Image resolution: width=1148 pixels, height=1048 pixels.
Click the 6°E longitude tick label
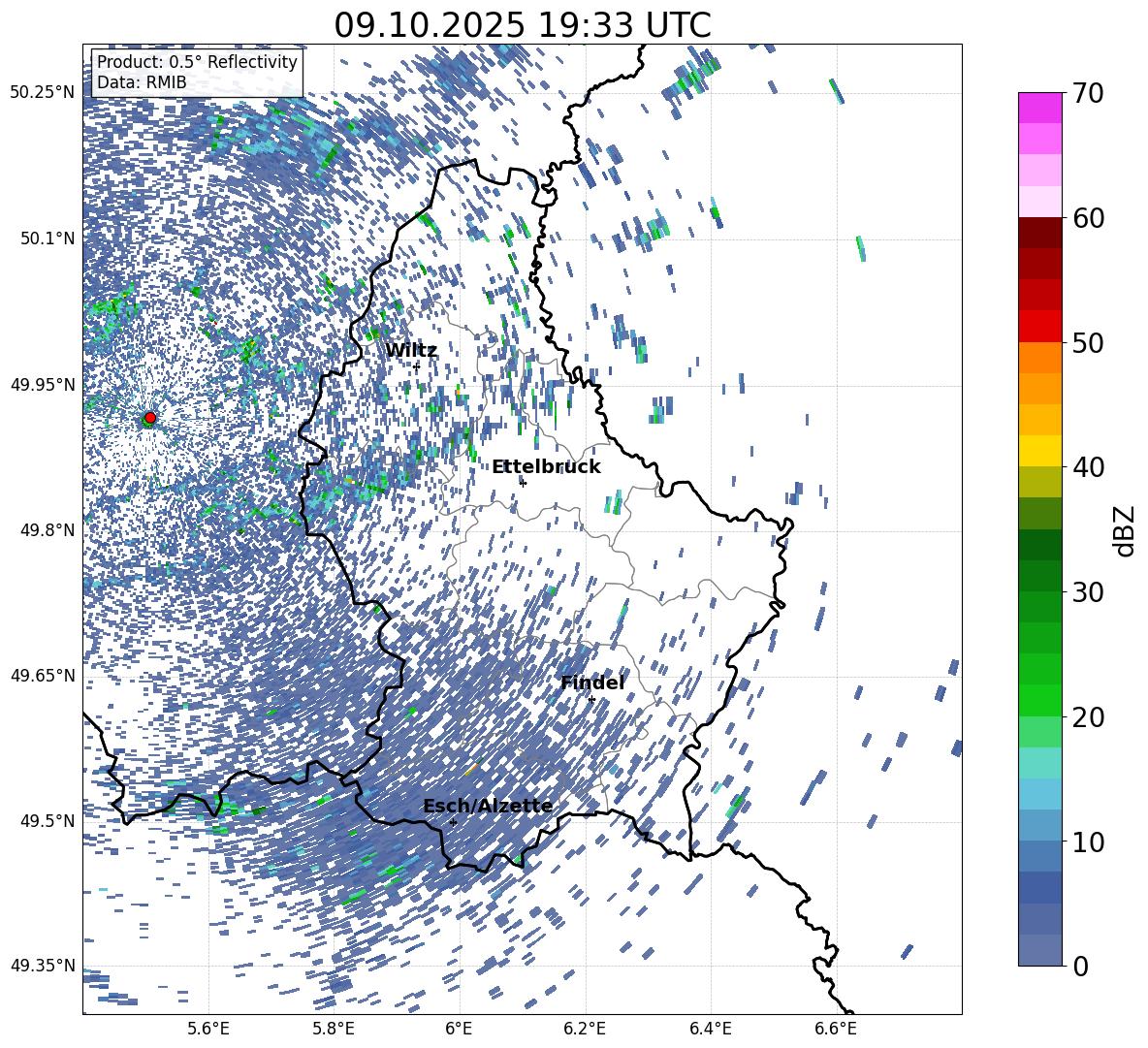(459, 1029)
